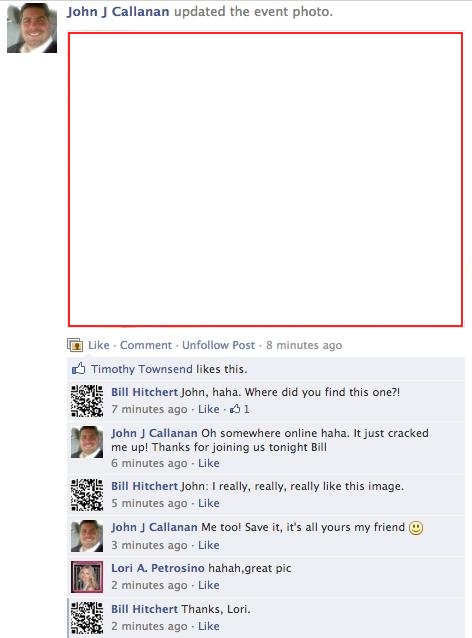This screenshot has height=638, width=472.
Task: Open Lori A. Petrosino's name link
Action: 158,568
